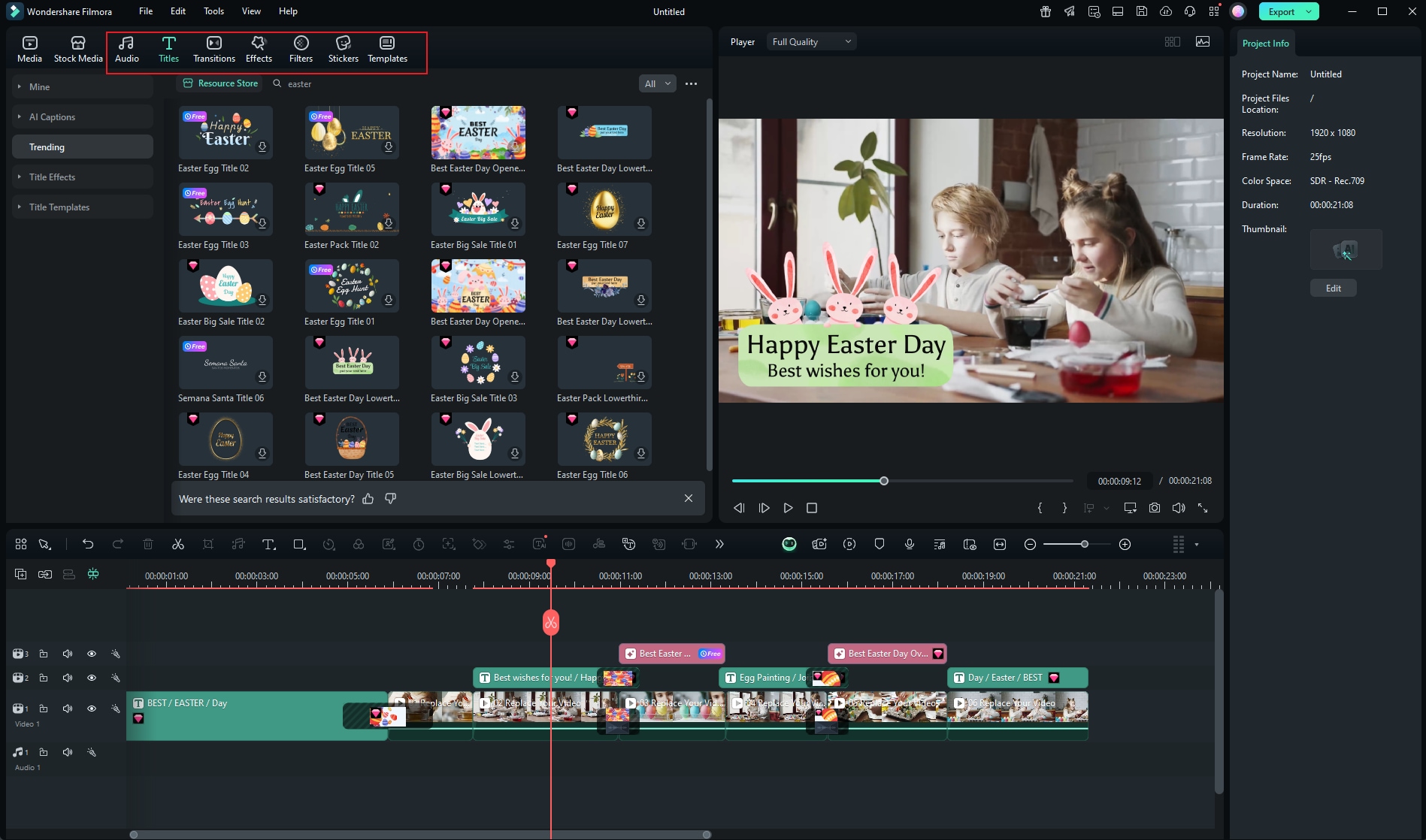Image resolution: width=1426 pixels, height=840 pixels.
Task: Expand the Title Templates category
Action: (83, 207)
